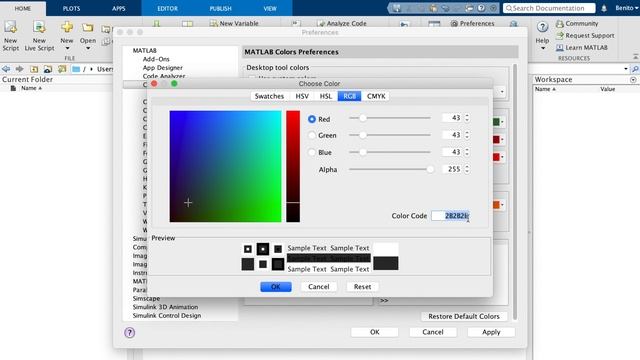
Task: Click the Preferences help question icon
Action: click(129, 333)
